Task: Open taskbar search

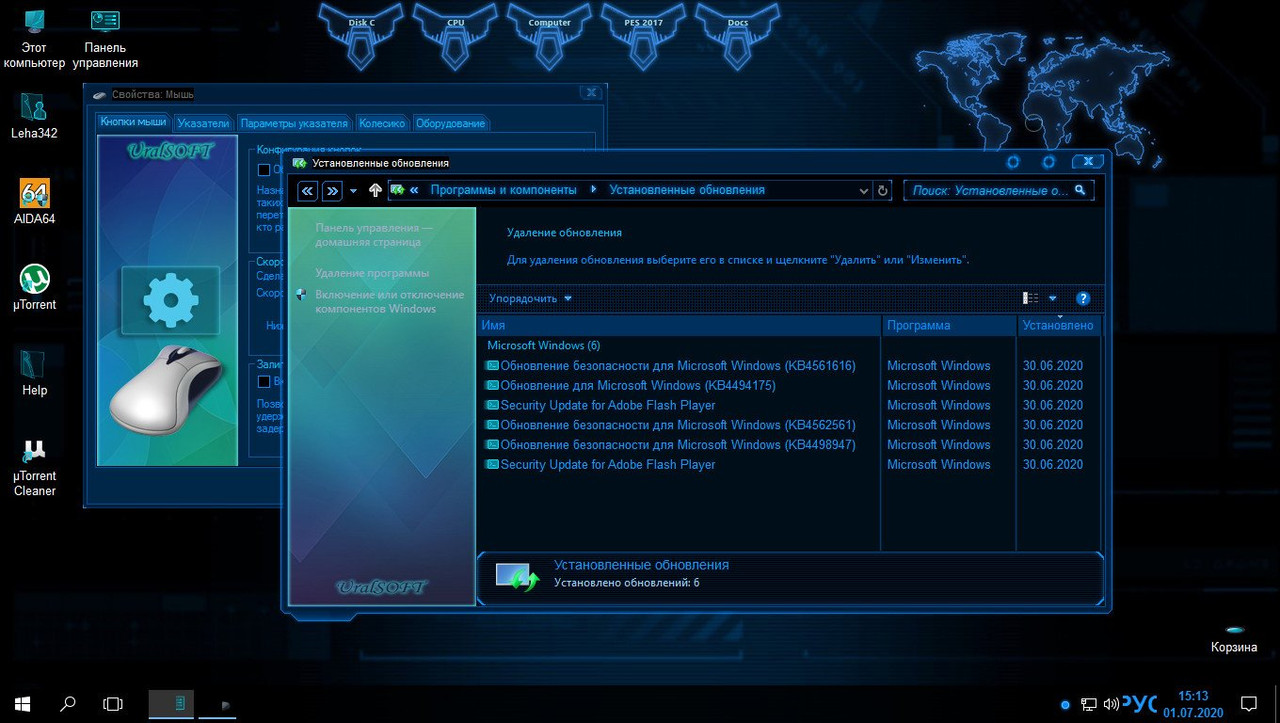Action: pyautogui.click(x=67, y=704)
